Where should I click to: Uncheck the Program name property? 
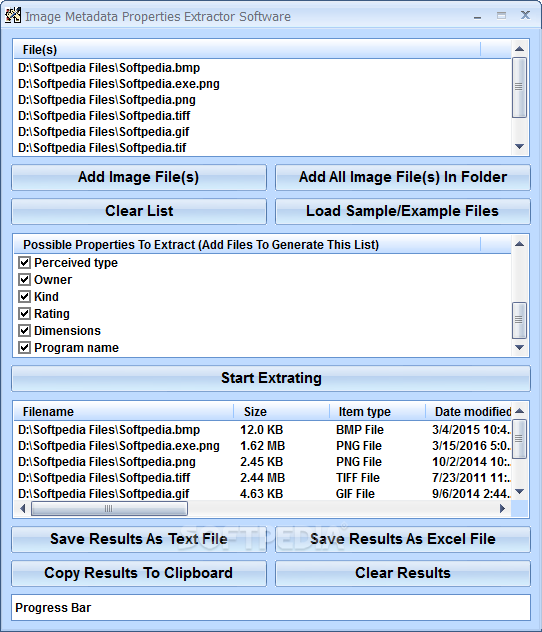[x=25, y=347]
